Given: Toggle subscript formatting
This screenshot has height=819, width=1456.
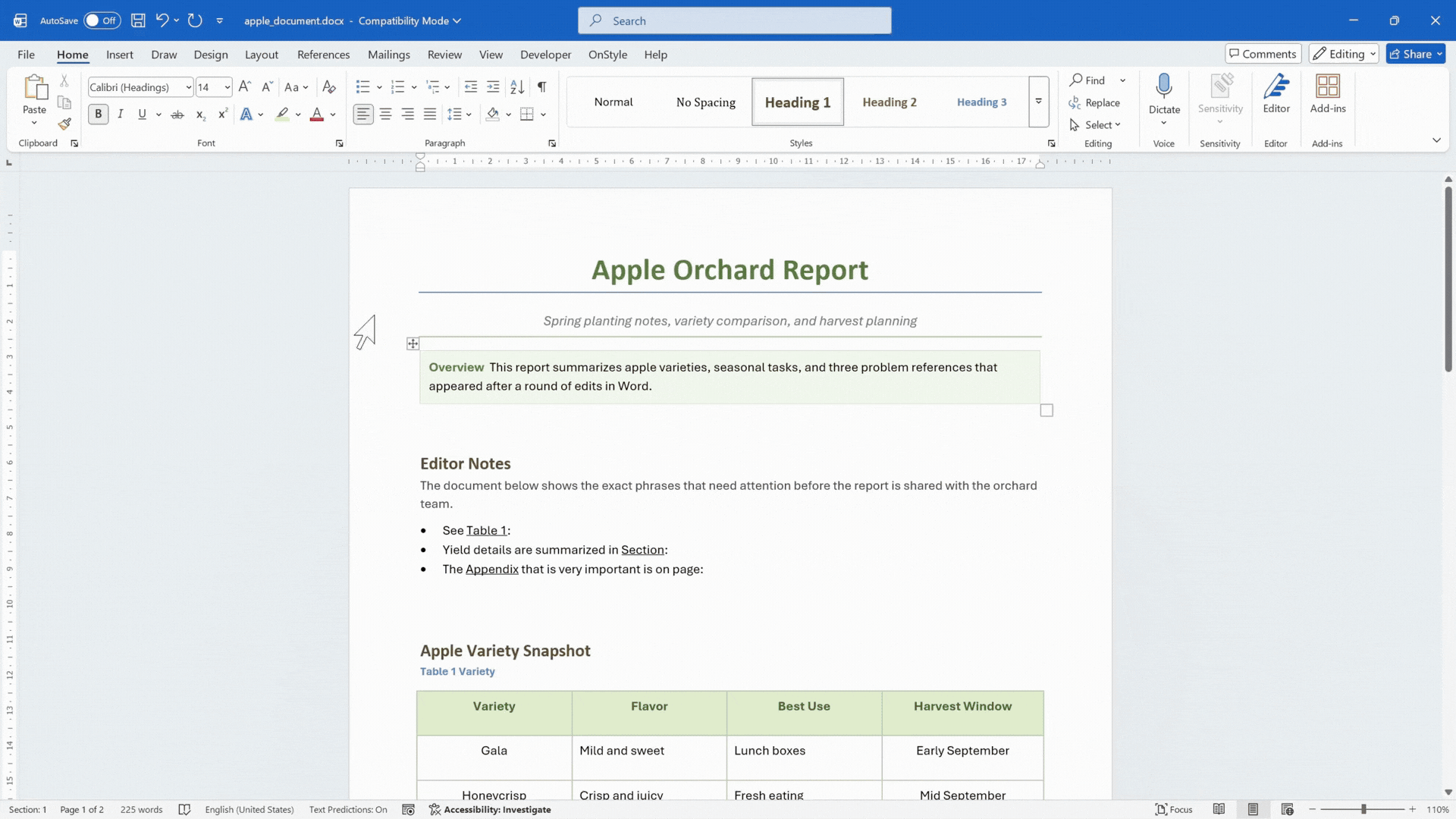Looking at the screenshot, I should 200,115.
